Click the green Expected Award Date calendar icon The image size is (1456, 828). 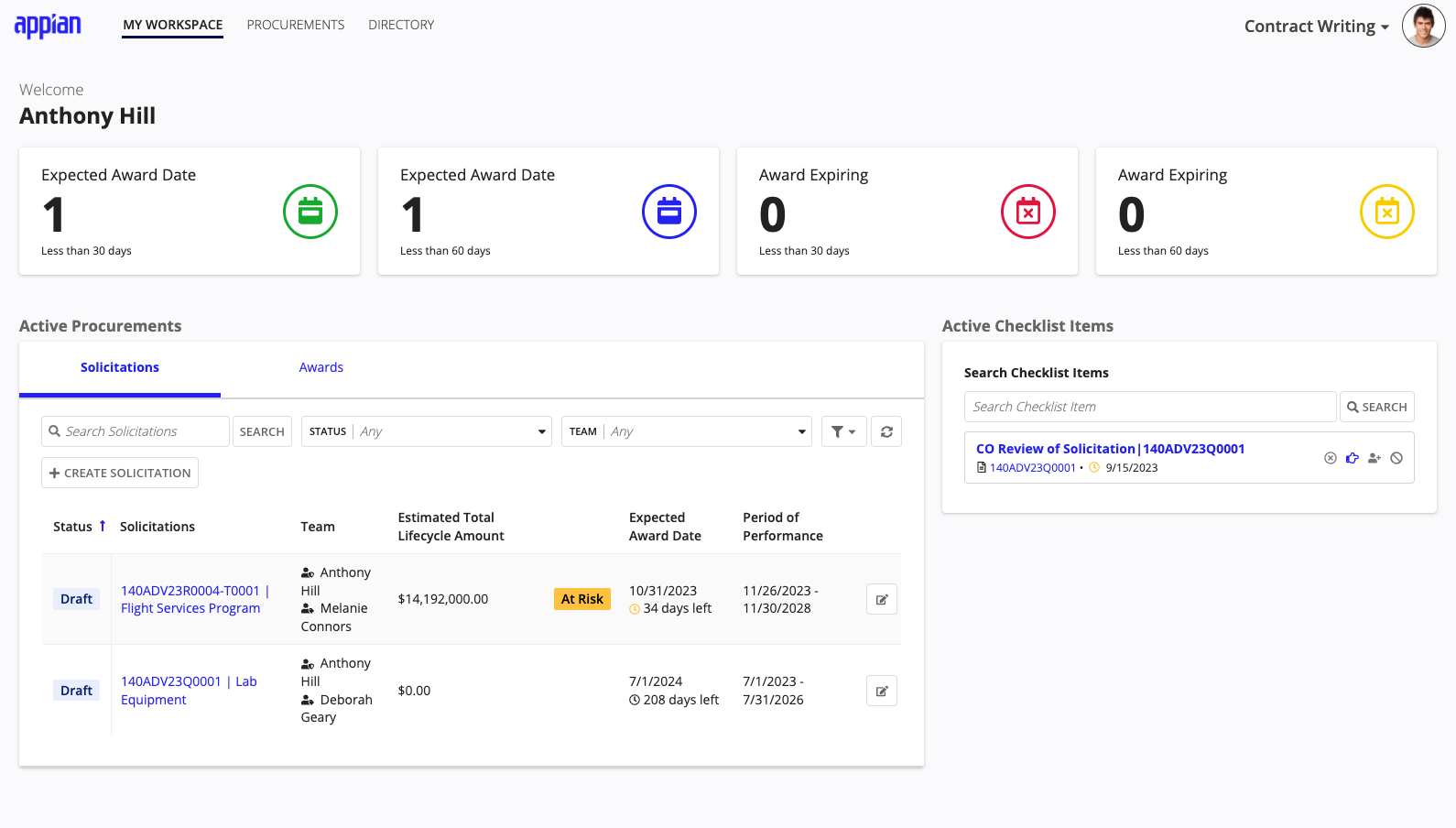(310, 212)
